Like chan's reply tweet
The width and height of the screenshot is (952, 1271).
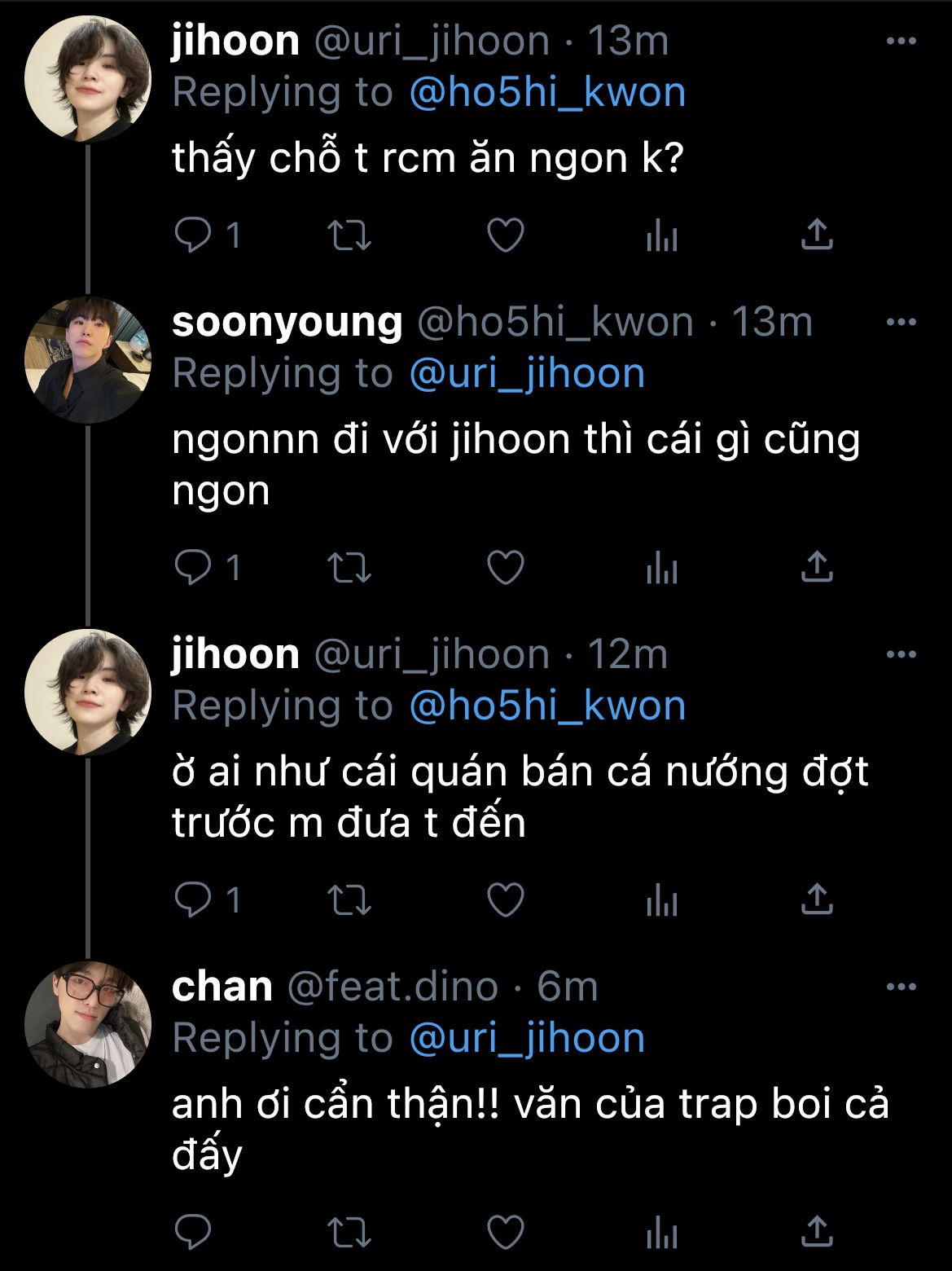coord(505,1232)
